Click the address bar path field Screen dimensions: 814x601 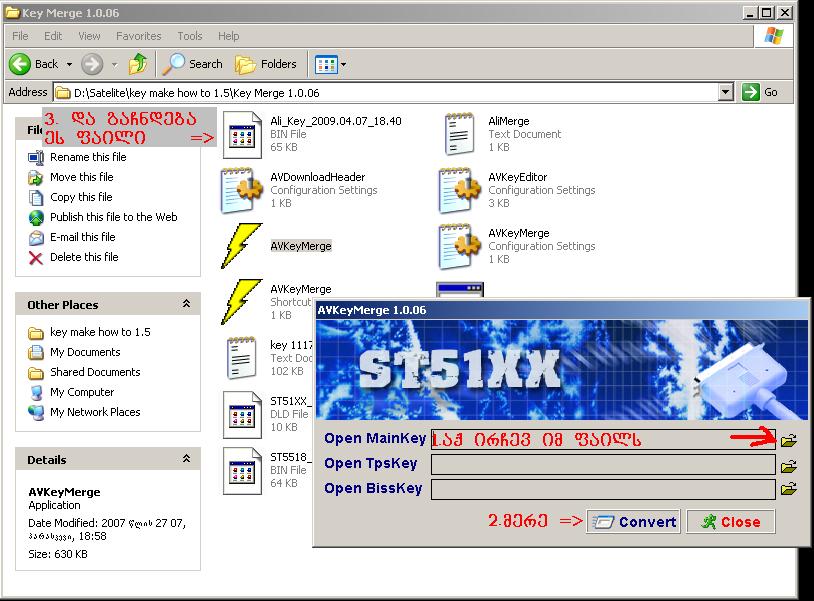387,93
